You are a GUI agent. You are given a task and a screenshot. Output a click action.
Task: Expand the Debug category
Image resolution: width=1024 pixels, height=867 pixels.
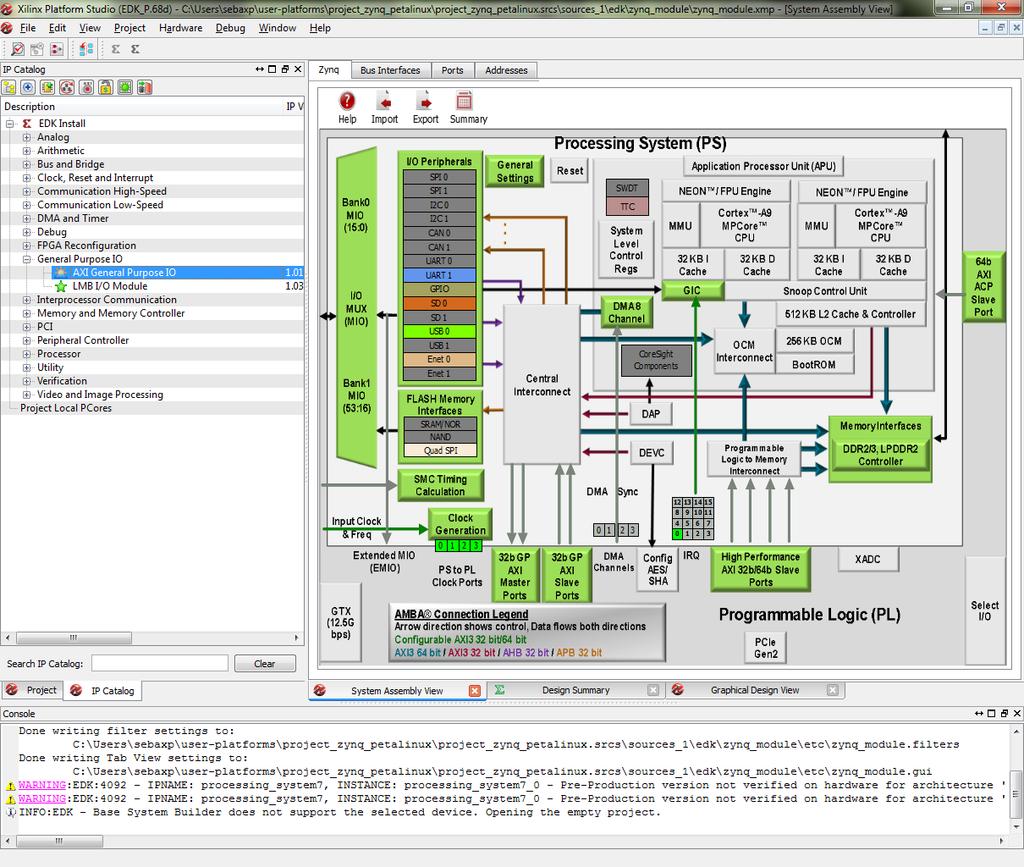pos(26,232)
